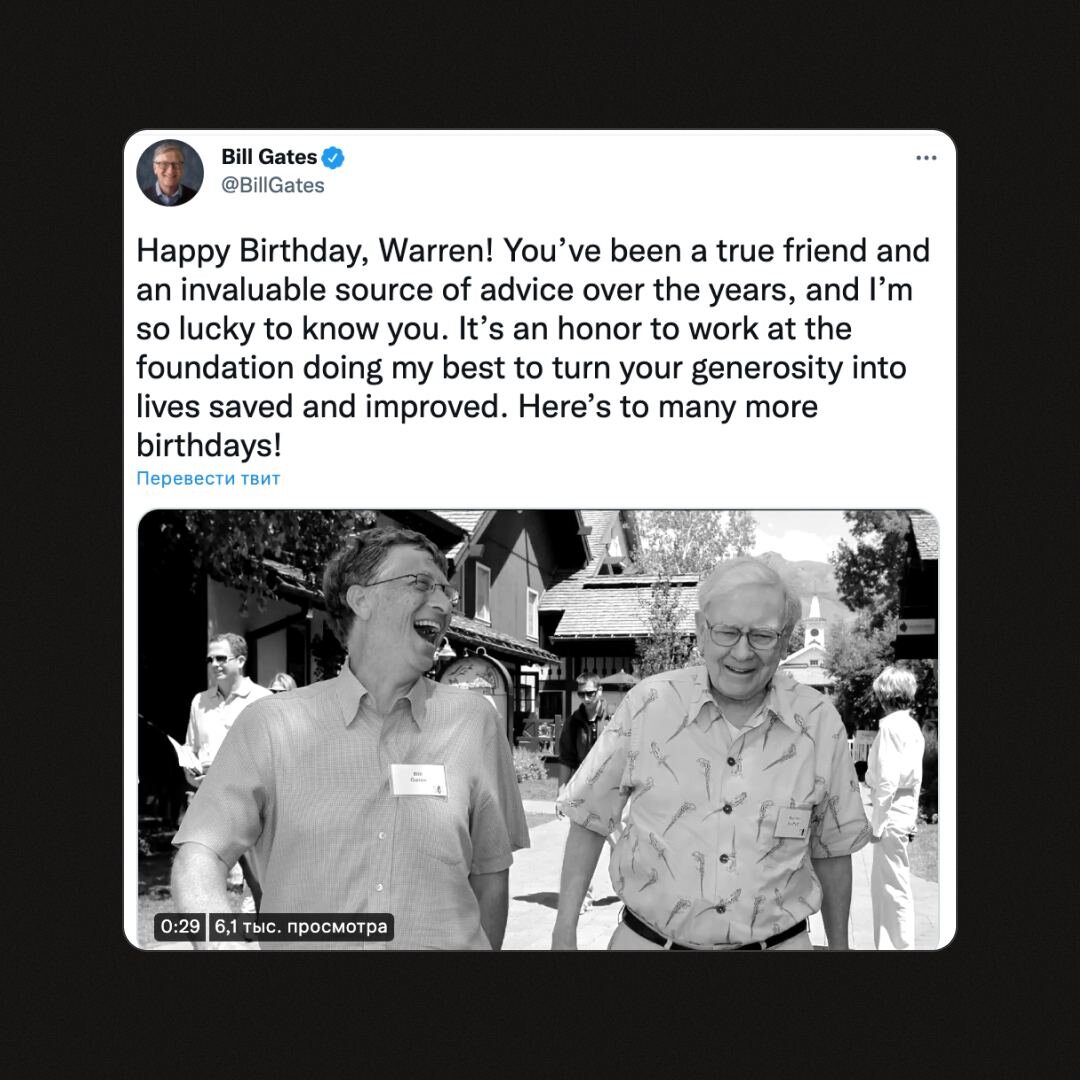The image size is (1080, 1080).
Task: Visit the @BillGates handle link
Action: 273,185
